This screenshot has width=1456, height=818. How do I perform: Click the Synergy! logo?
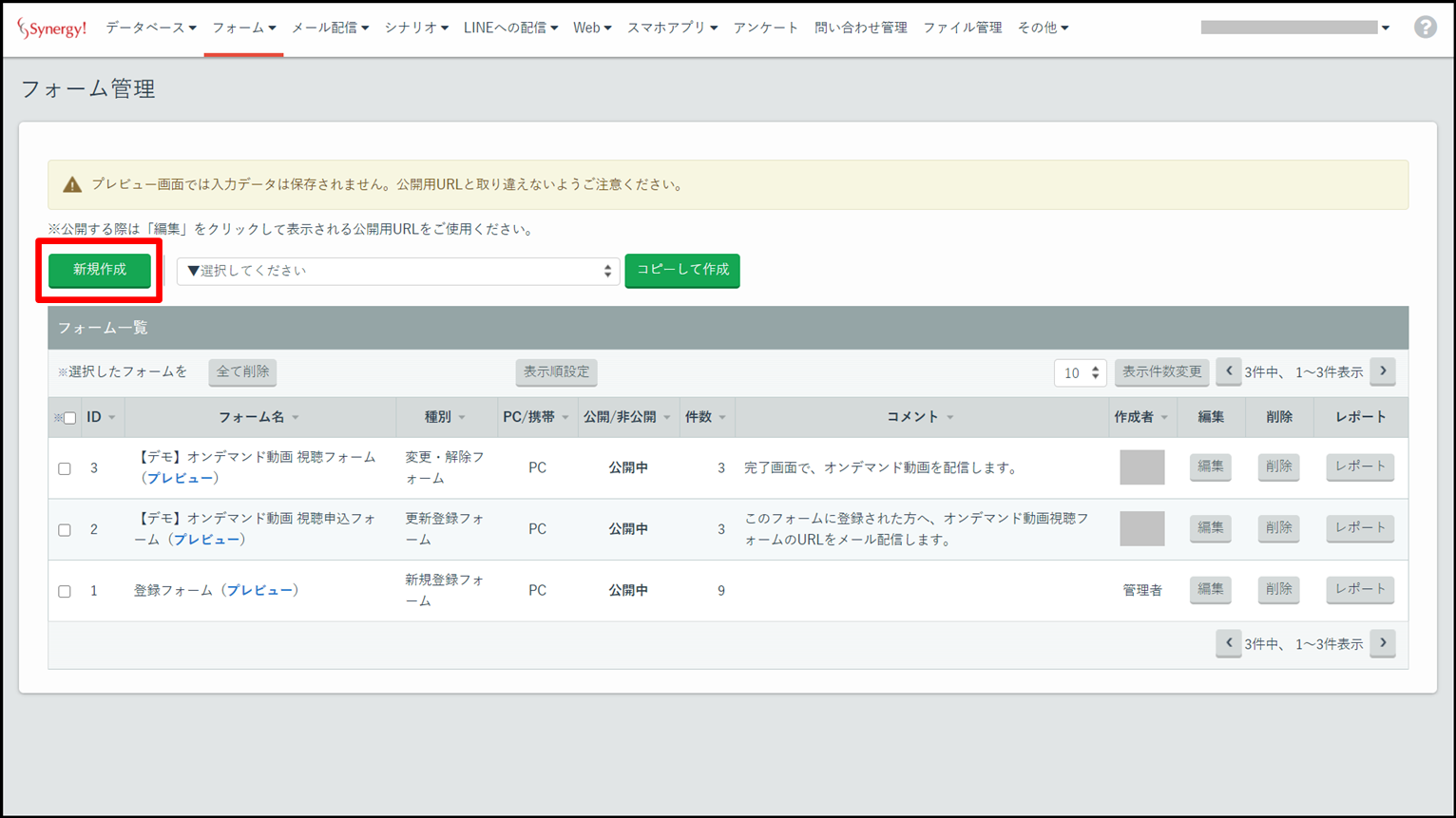click(51, 29)
